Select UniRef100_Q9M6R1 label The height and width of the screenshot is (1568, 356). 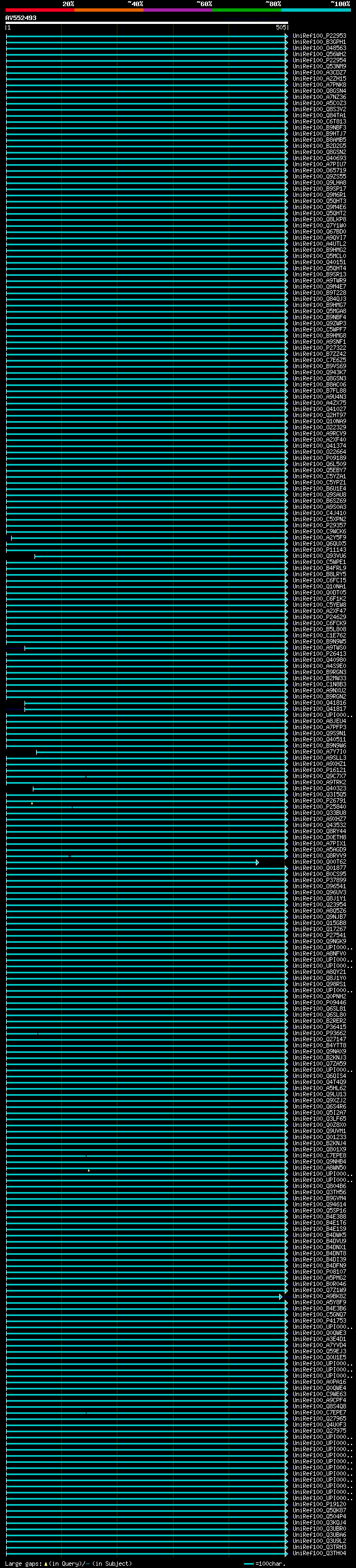pos(319,195)
